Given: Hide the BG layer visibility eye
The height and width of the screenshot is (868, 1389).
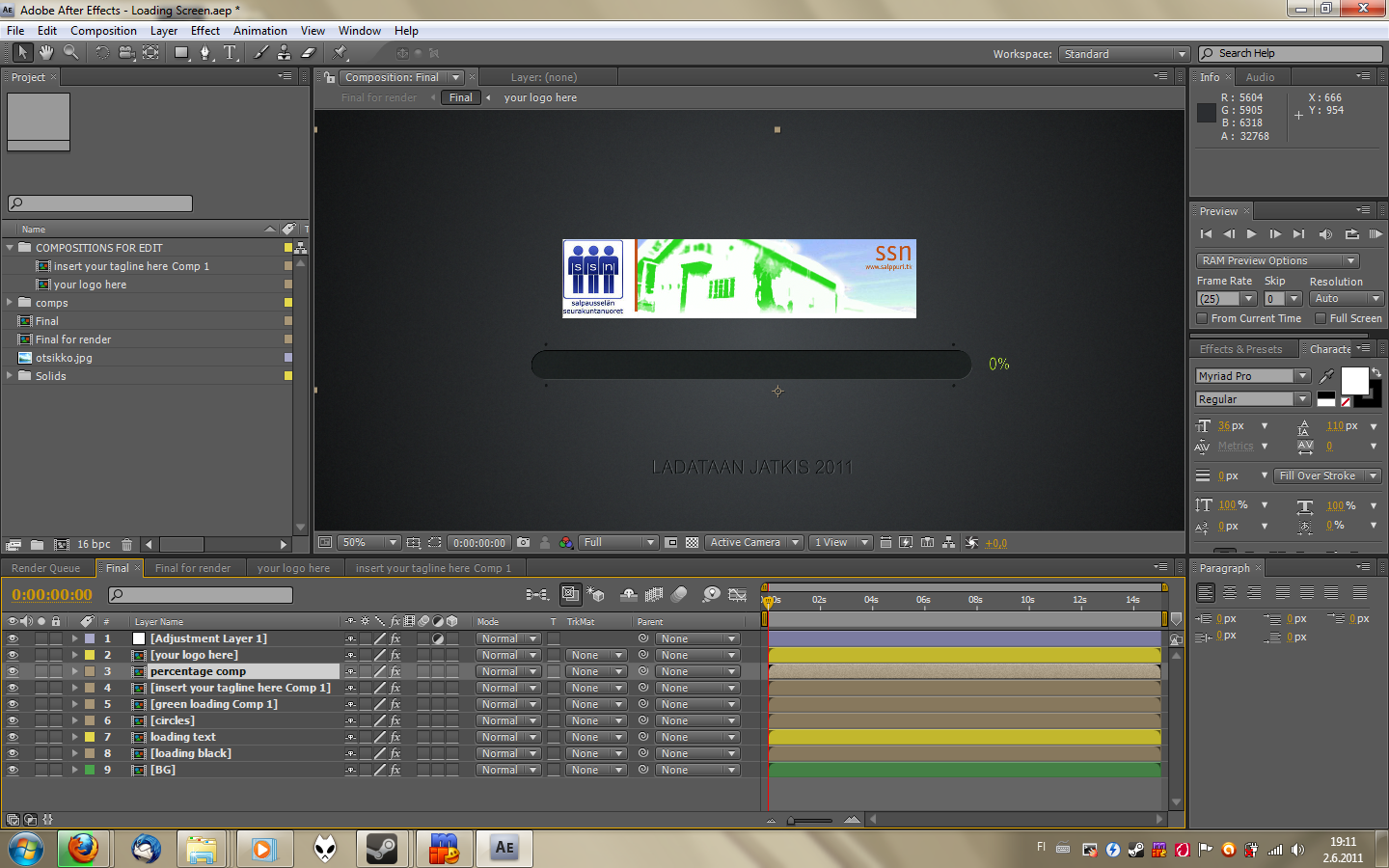Looking at the screenshot, I should (13, 770).
